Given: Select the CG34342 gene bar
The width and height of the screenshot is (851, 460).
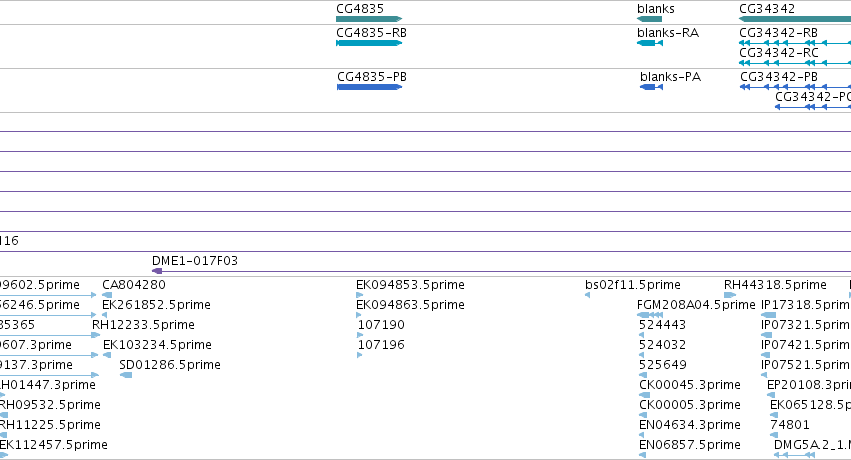Looking at the screenshot, I should (795, 19).
